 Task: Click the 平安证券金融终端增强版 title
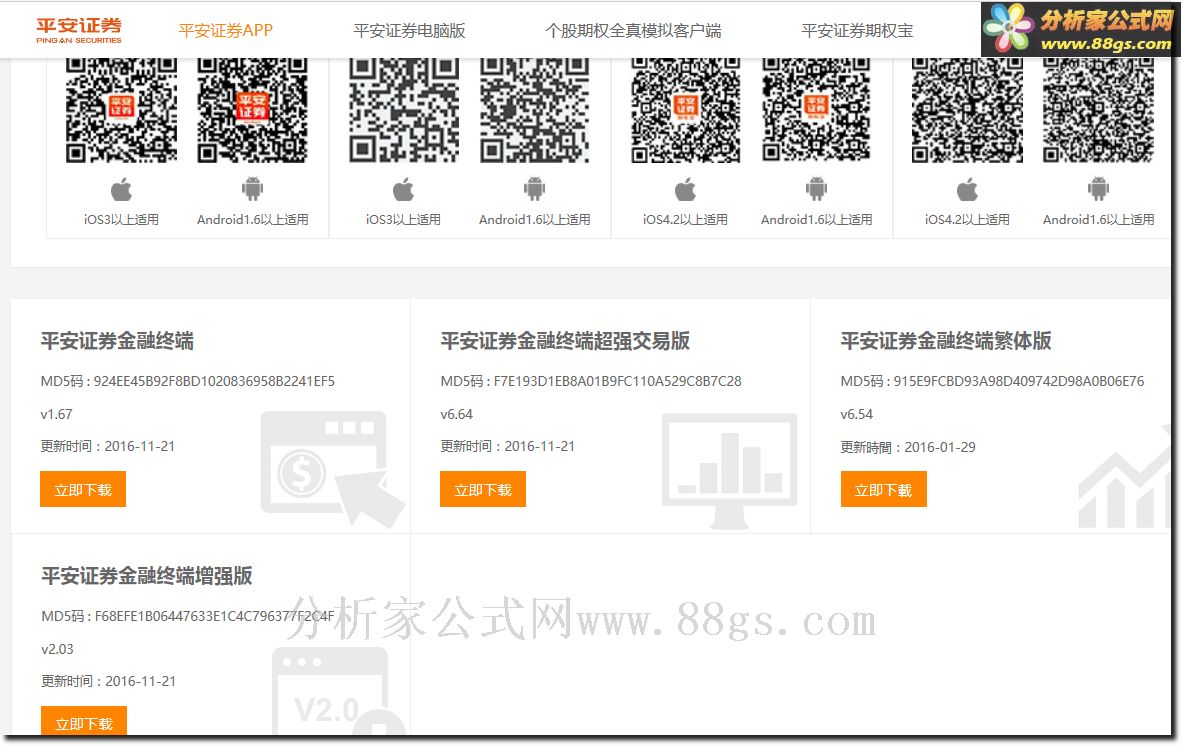(x=146, y=576)
